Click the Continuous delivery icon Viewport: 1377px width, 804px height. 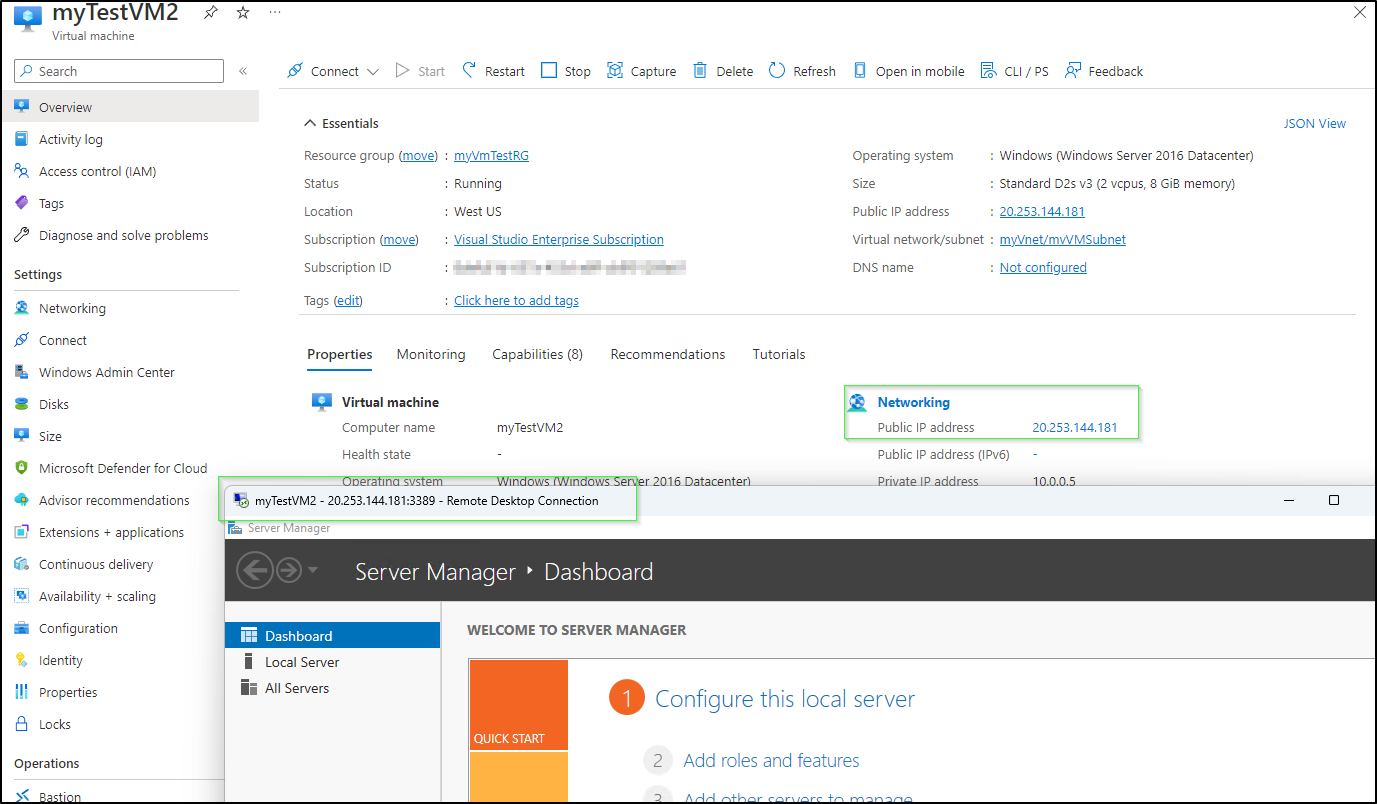(21, 564)
